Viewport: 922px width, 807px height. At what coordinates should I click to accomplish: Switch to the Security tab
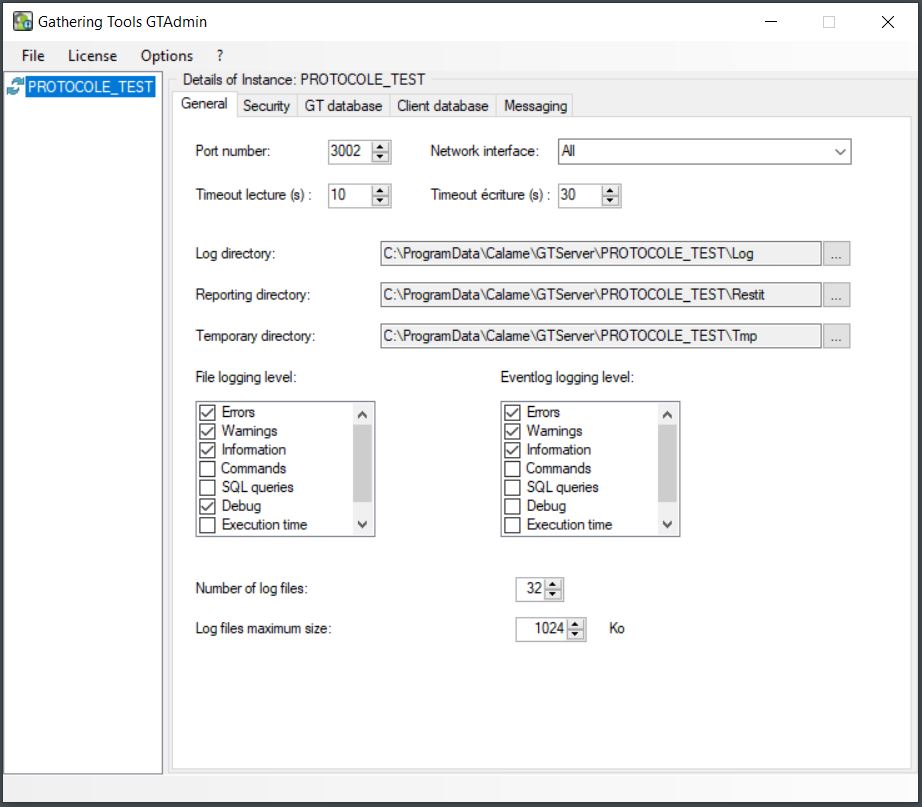pyautogui.click(x=266, y=106)
